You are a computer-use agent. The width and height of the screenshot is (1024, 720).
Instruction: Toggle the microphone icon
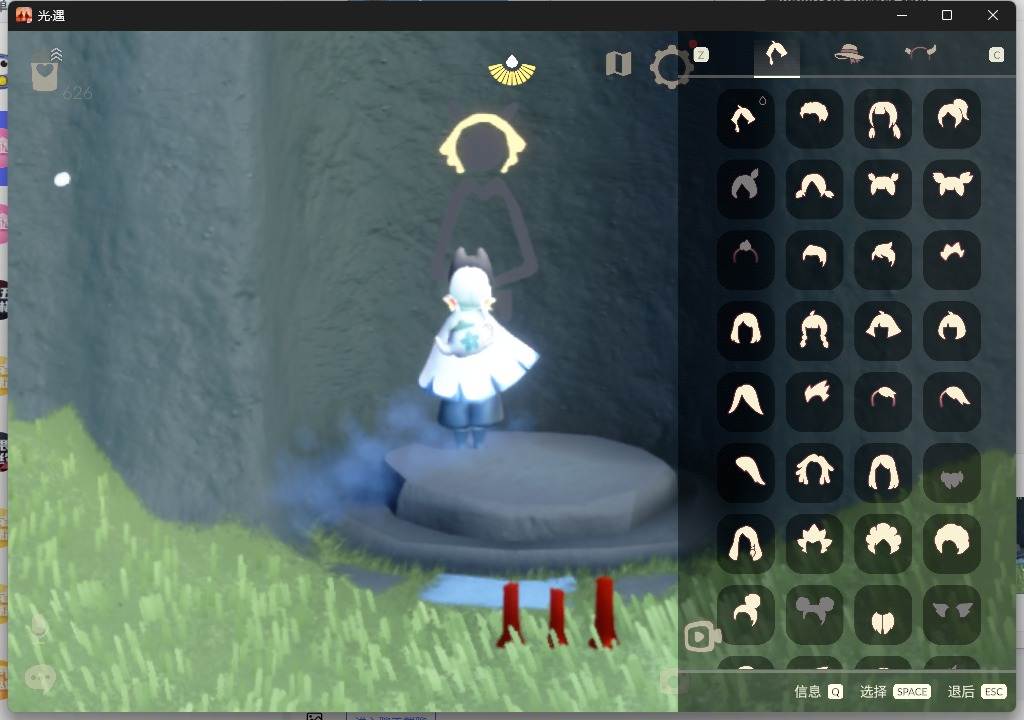(39, 629)
